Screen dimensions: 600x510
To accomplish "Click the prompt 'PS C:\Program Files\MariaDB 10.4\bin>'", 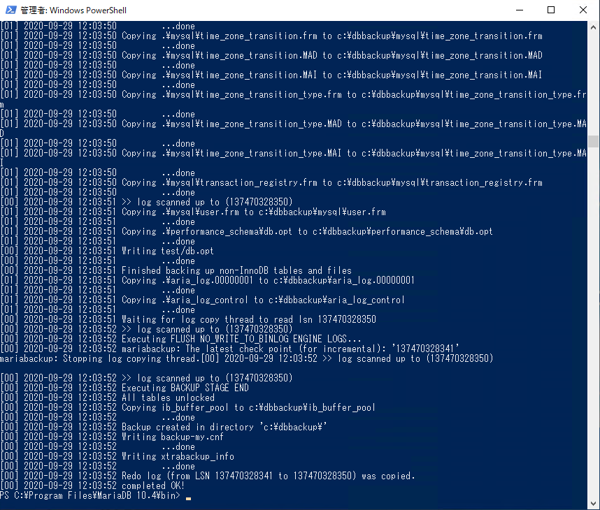I will tap(90, 496).
